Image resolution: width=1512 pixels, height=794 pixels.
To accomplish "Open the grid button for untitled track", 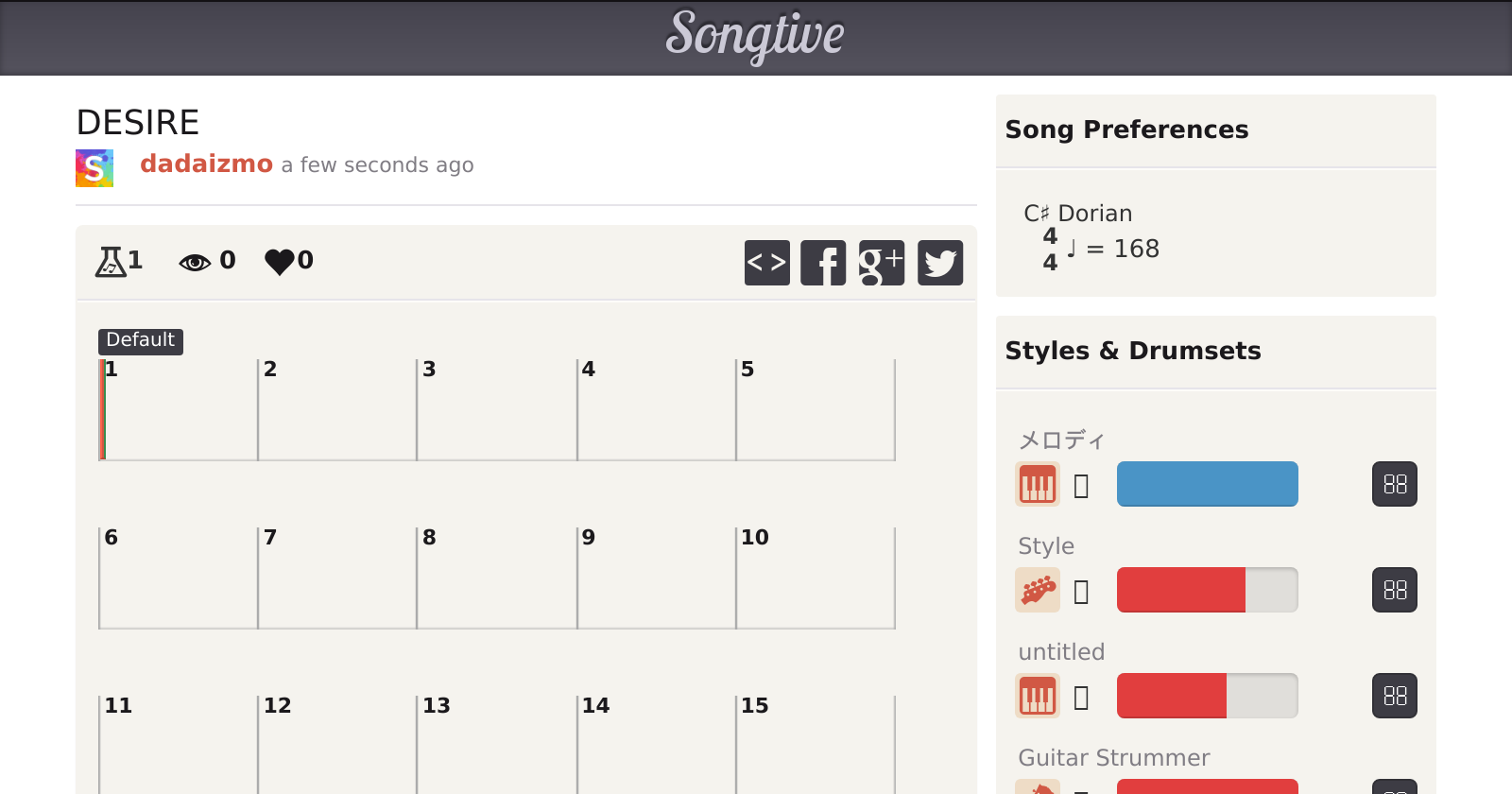I will pos(1394,697).
